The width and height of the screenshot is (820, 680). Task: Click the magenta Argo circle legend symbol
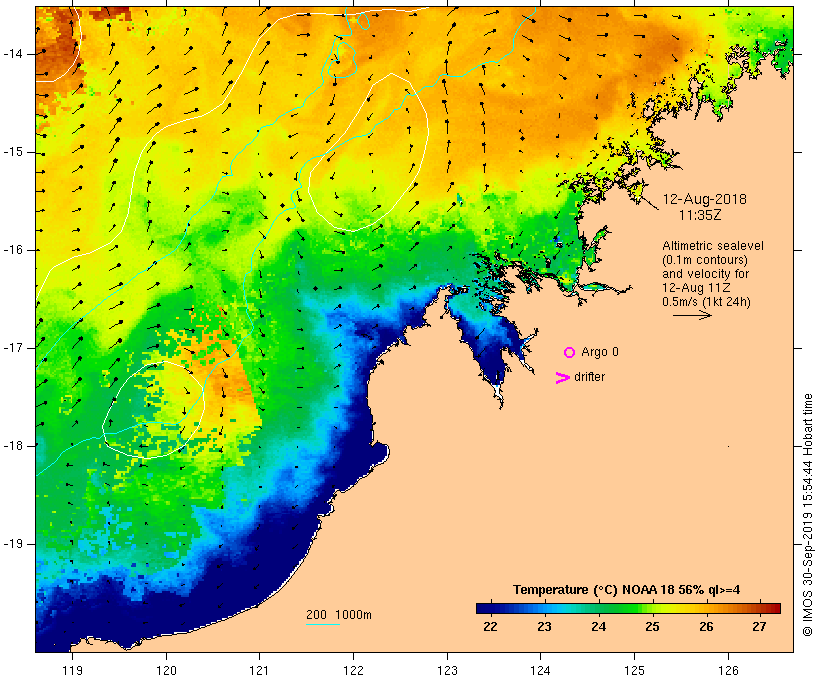pyautogui.click(x=570, y=353)
